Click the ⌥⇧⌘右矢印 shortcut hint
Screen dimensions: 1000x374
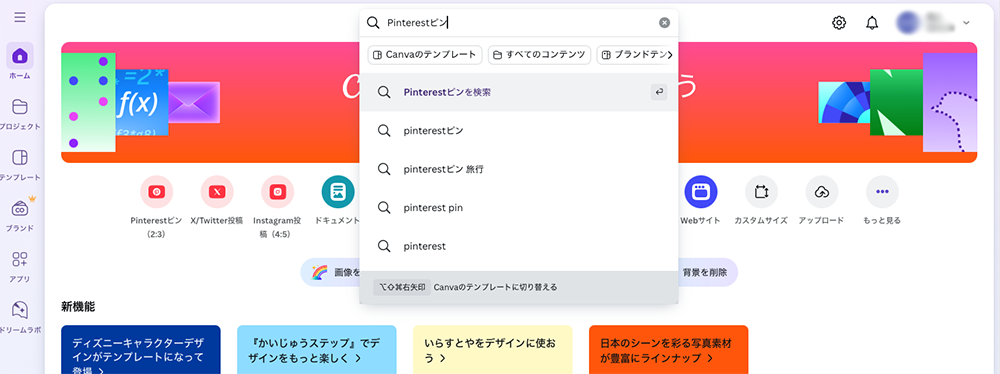(x=402, y=287)
